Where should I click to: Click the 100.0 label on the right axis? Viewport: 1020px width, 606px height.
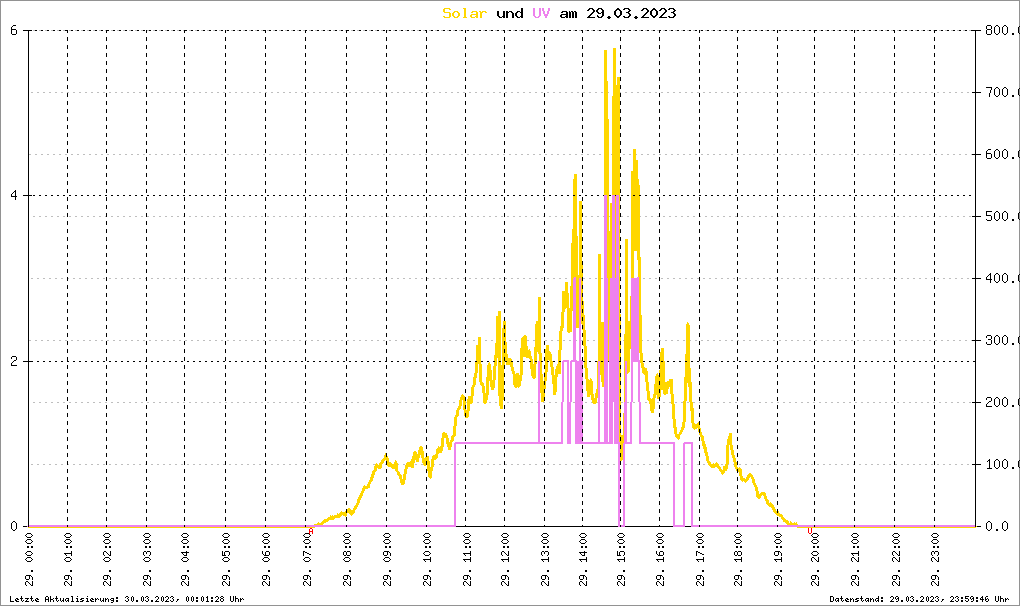tap(998, 464)
